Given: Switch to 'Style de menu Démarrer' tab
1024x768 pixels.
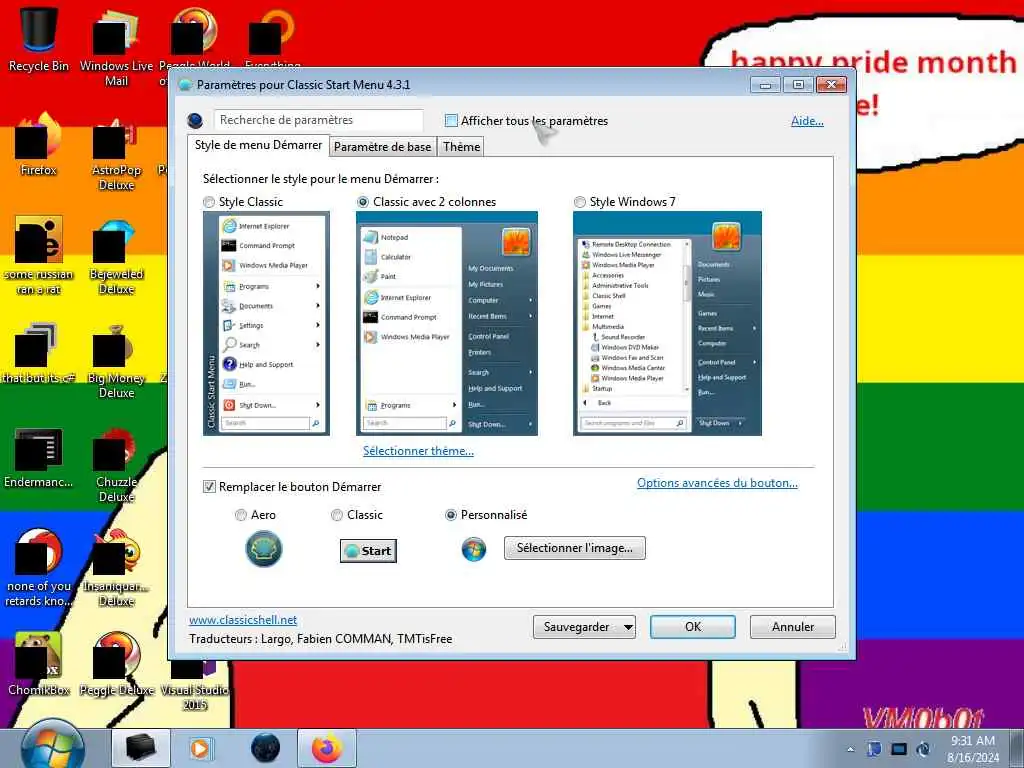Looking at the screenshot, I should pyautogui.click(x=258, y=145).
